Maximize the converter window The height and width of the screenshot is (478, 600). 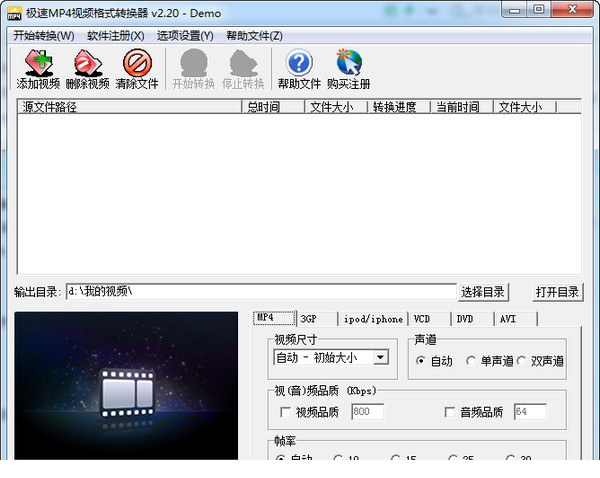539,10
